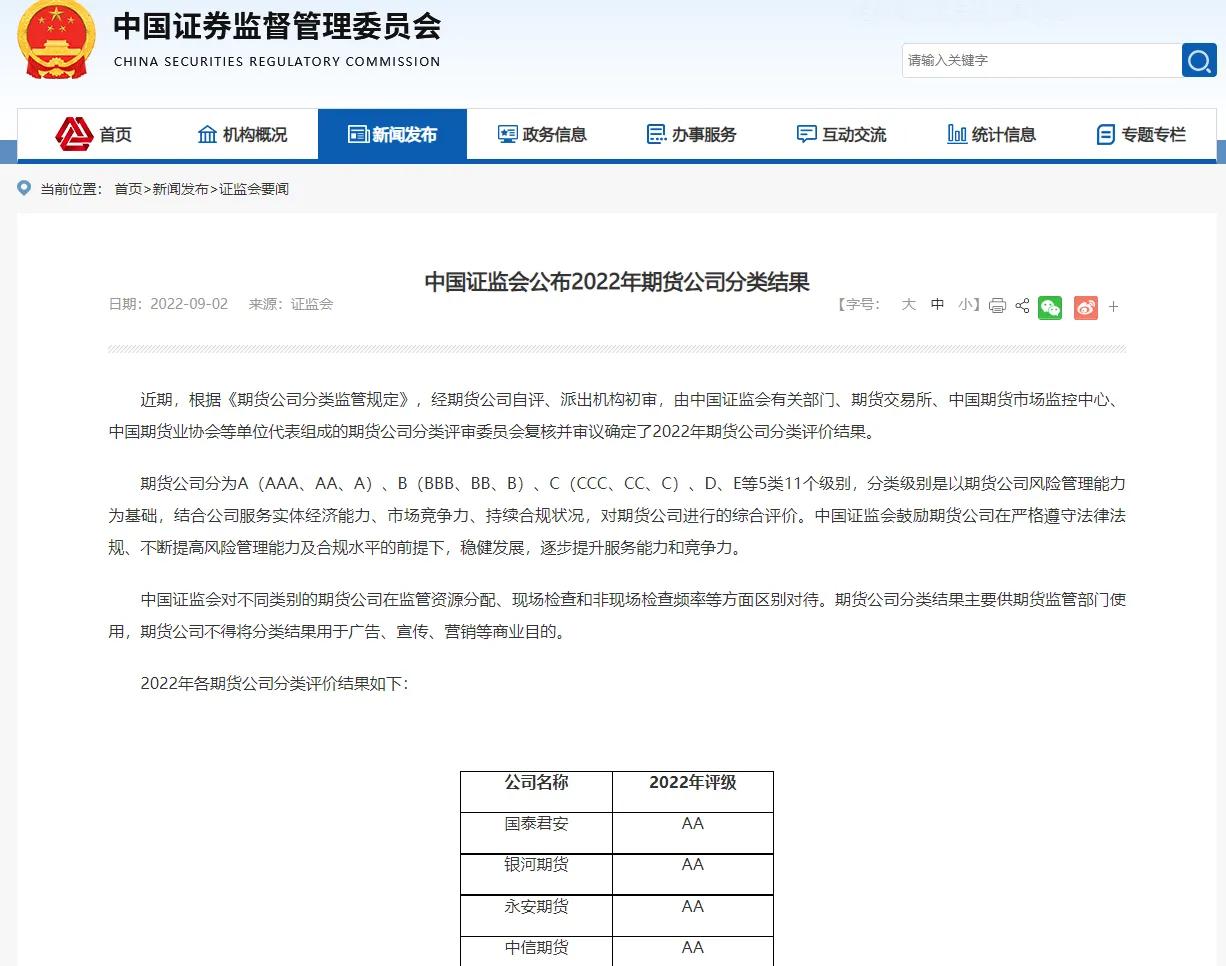Navigate home via the 首页 breadcrumb link
1226x966 pixels.
[x=130, y=188]
